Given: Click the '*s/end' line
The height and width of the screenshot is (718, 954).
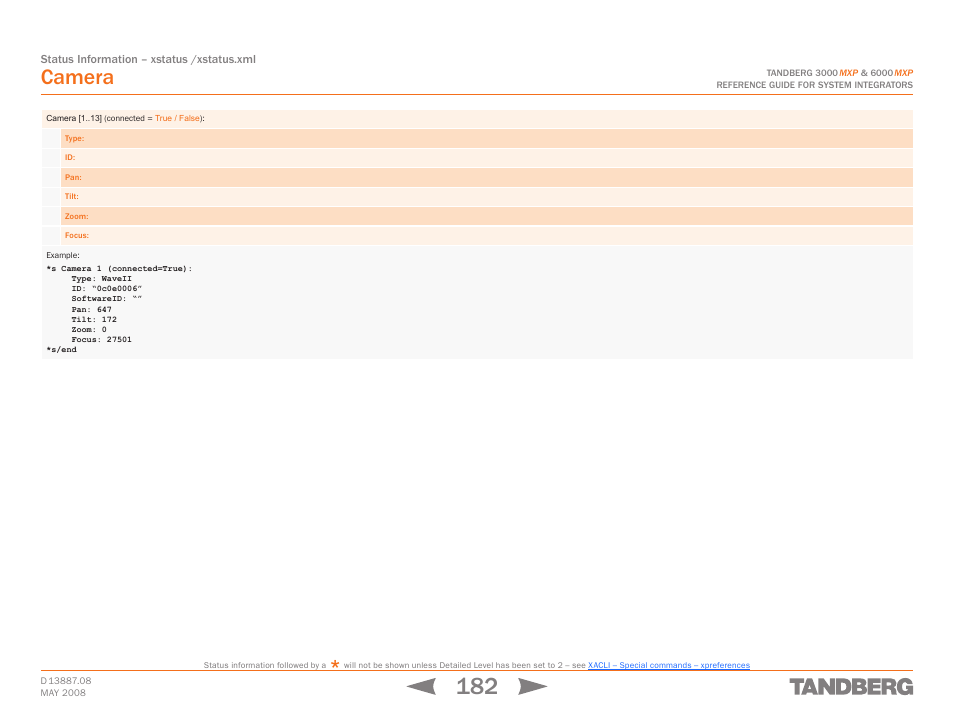Looking at the screenshot, I should [61, 350].
